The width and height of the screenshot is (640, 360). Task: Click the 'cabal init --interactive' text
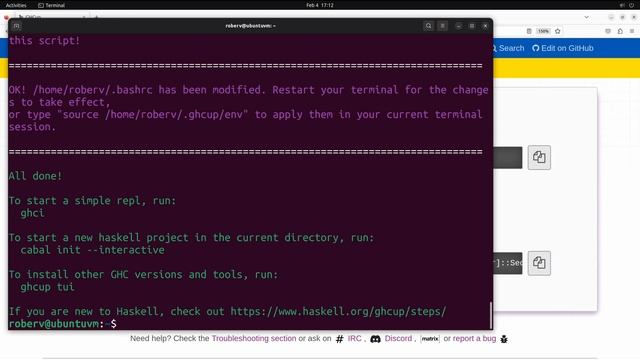point(92,250)
